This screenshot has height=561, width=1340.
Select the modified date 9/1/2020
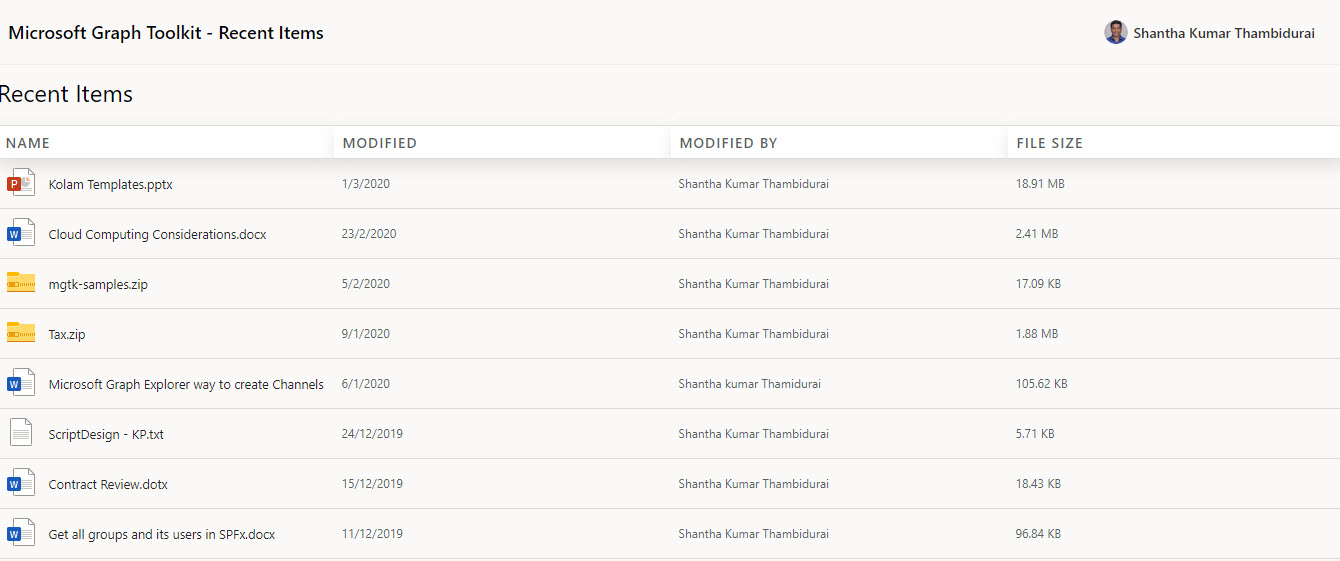pos(366,334)
